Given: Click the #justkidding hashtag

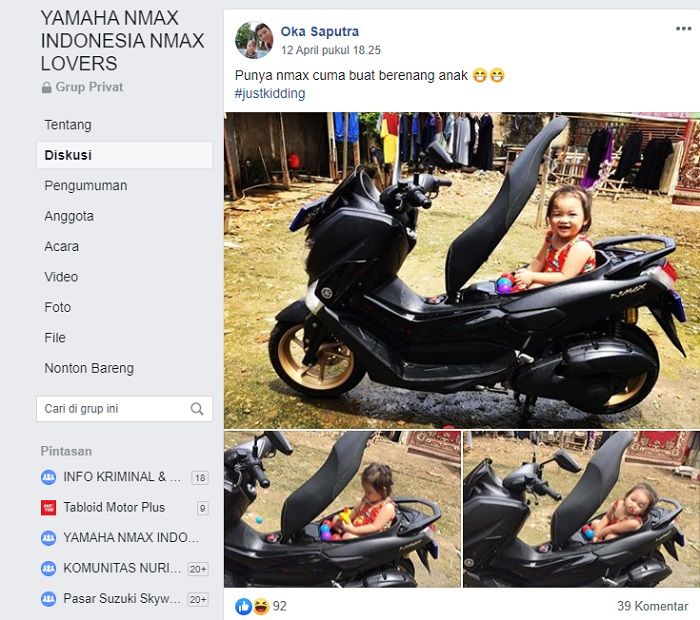Looking at the screenshot, I should tap(270, 94).
